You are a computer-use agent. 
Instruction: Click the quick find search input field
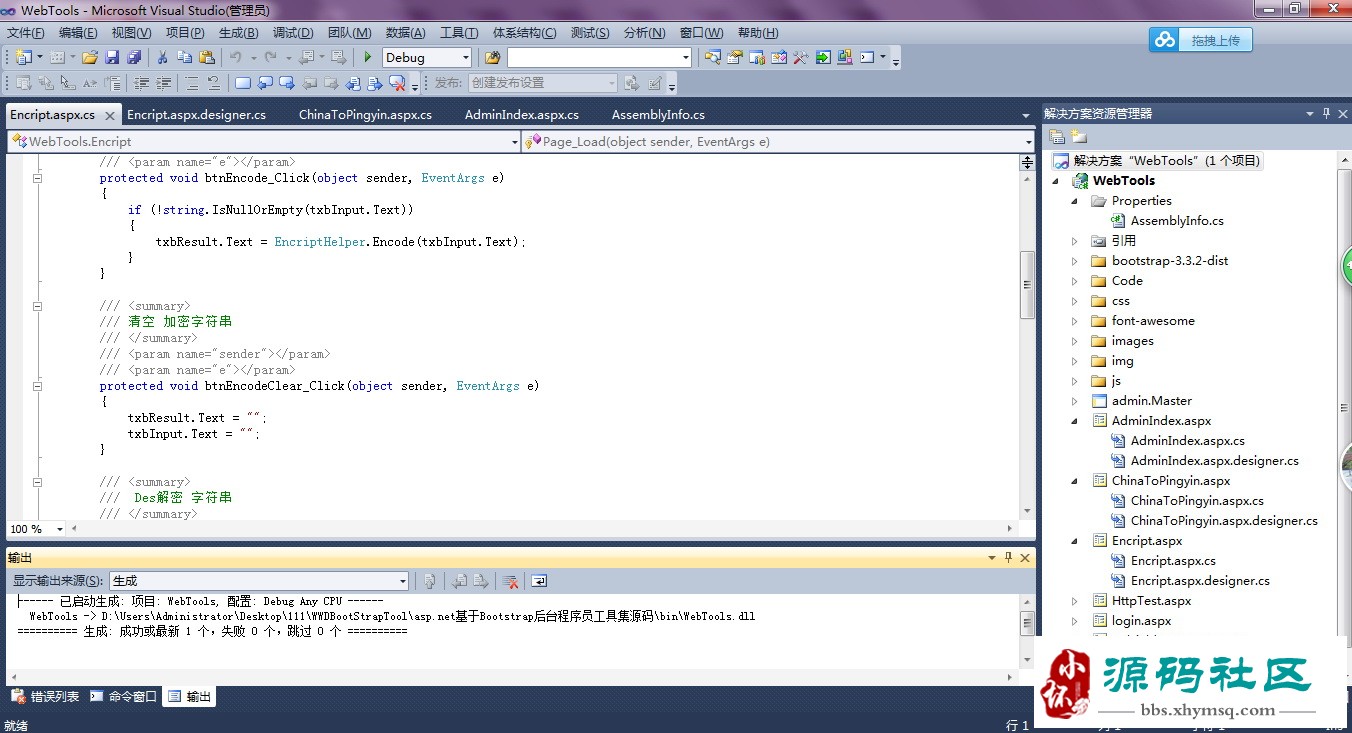[x=593, y=58]
